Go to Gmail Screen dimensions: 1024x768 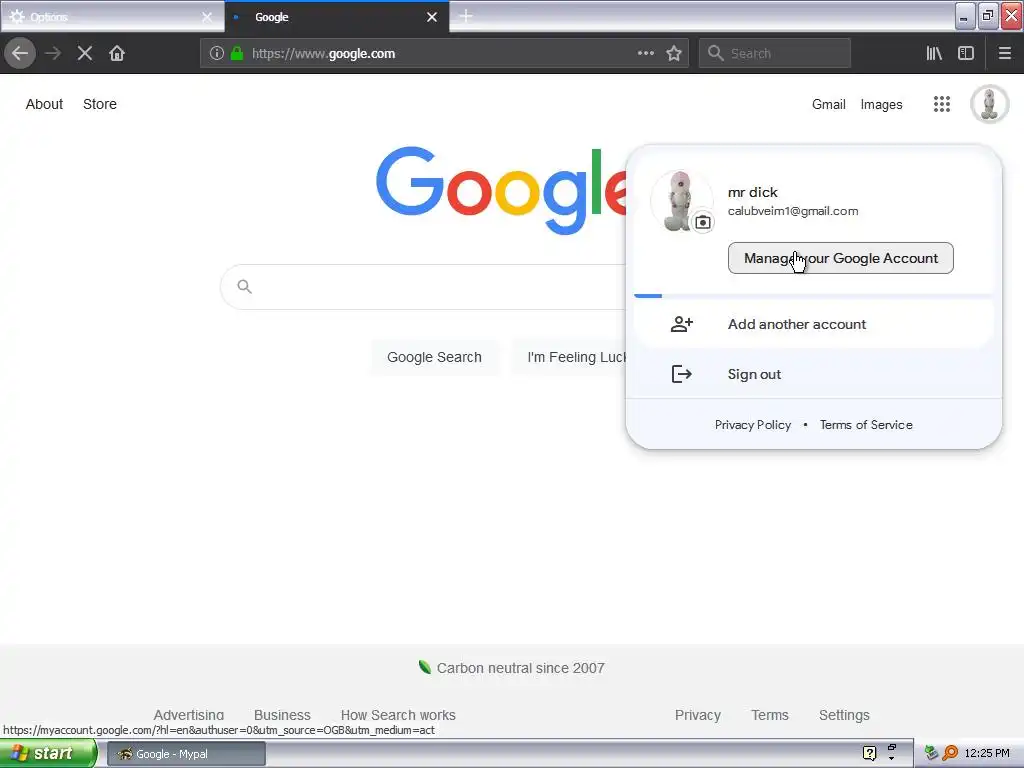(x=829, y=104)
